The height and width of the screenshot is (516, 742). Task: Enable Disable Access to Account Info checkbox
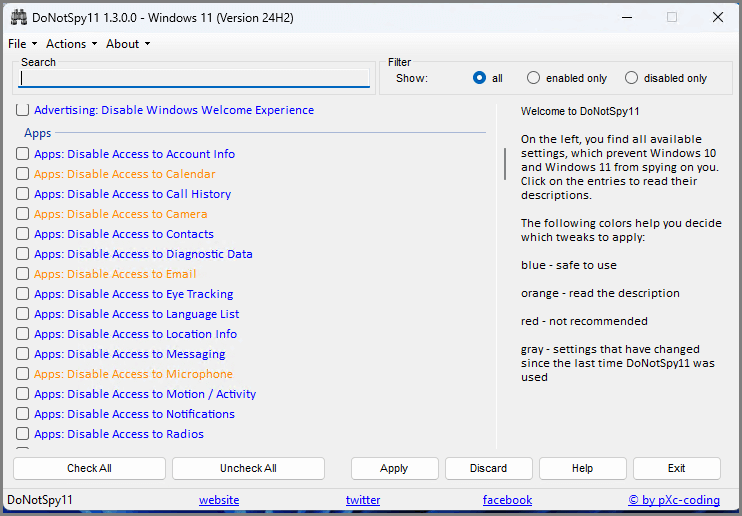pyautogui.click(x=23, y=154)
